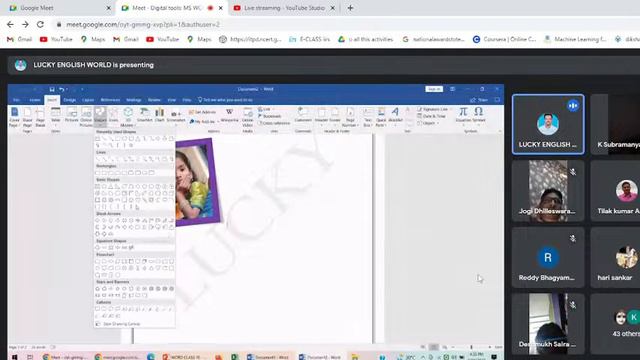Click the Share button in Word
Viewport: 640px width, 360px height.
click(479, 100)
